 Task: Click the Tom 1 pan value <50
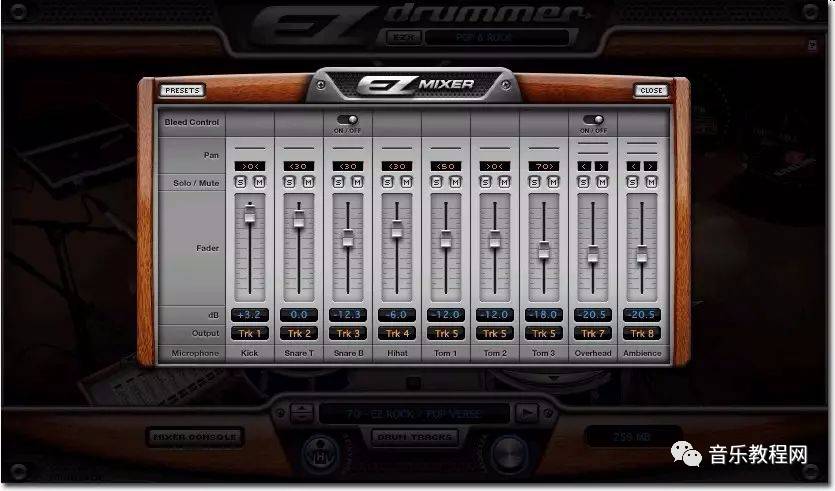tap(446, 166)
